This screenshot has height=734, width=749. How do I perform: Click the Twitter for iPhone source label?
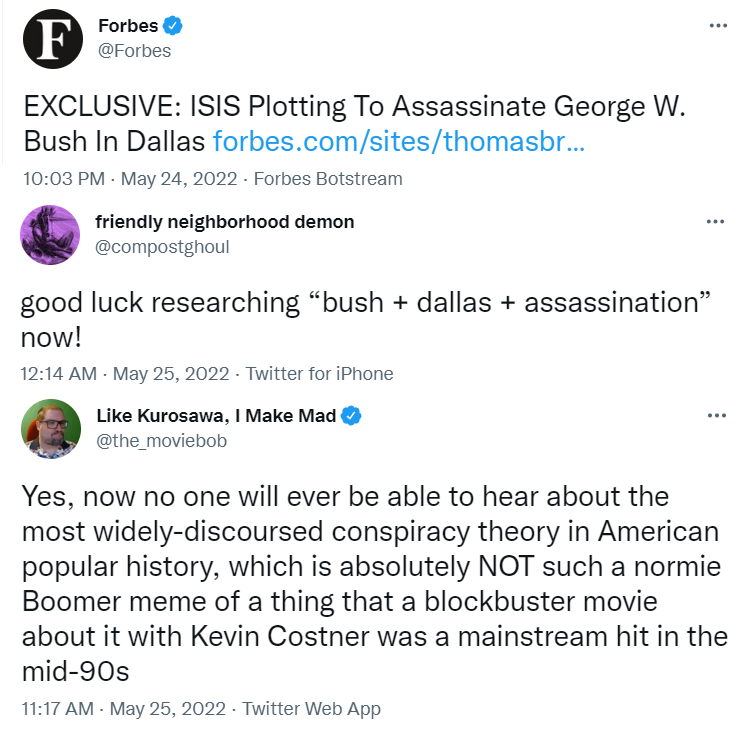(x=320, y=373)
